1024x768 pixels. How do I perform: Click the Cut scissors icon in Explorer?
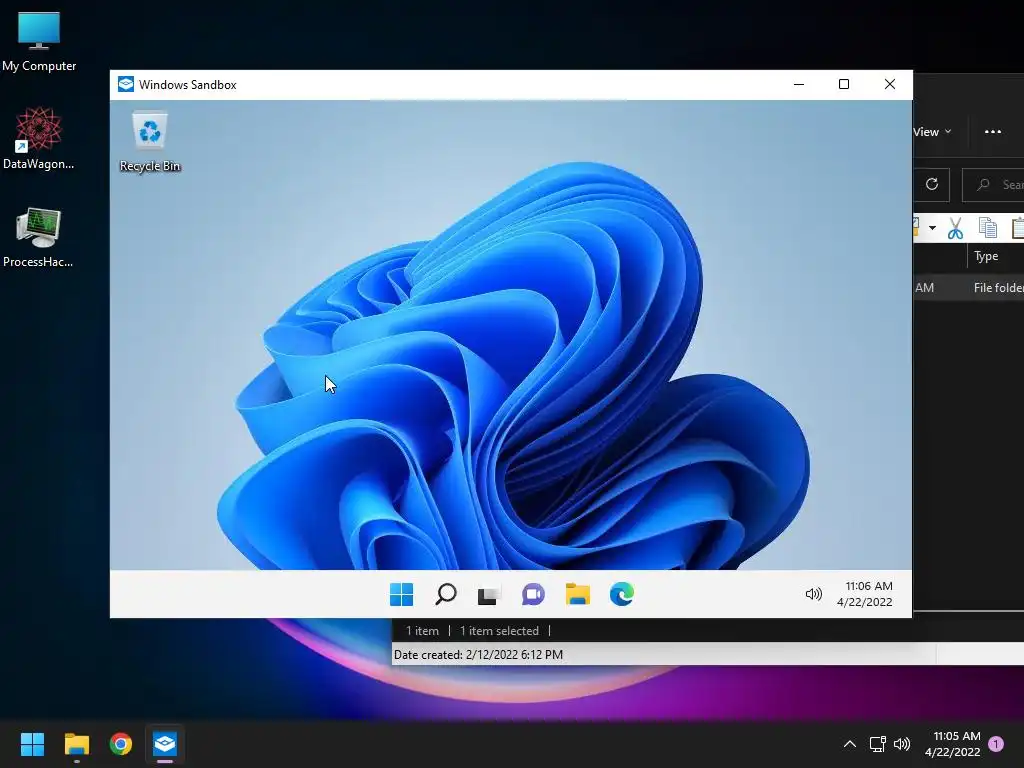(955, 228)
